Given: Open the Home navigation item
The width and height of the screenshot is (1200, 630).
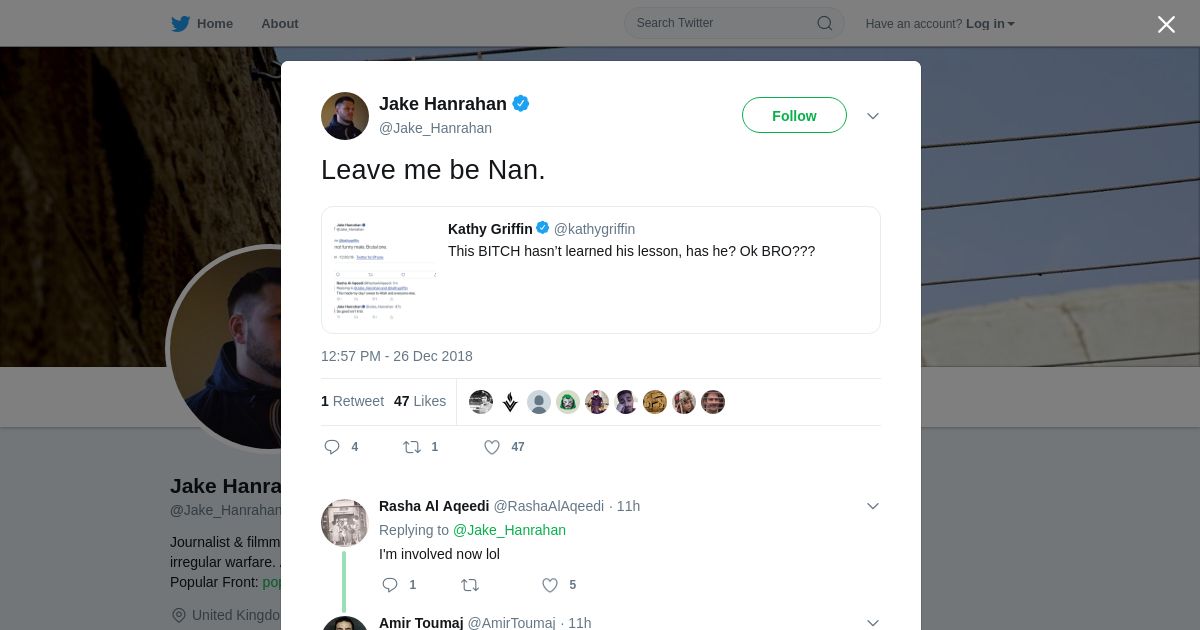Looking at the screenshot, I should pyautogui.click(x=215, y=24).
